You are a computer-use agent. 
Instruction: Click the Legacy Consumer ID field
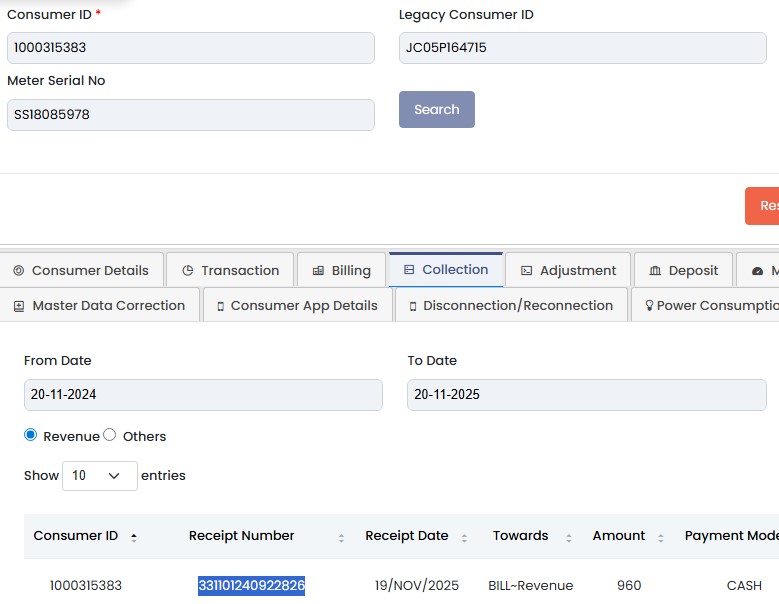point(583,48)
